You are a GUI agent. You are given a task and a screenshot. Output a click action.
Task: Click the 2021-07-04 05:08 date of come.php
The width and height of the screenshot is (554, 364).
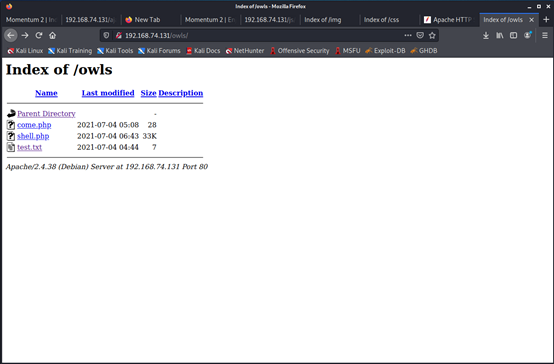point(108,125)
